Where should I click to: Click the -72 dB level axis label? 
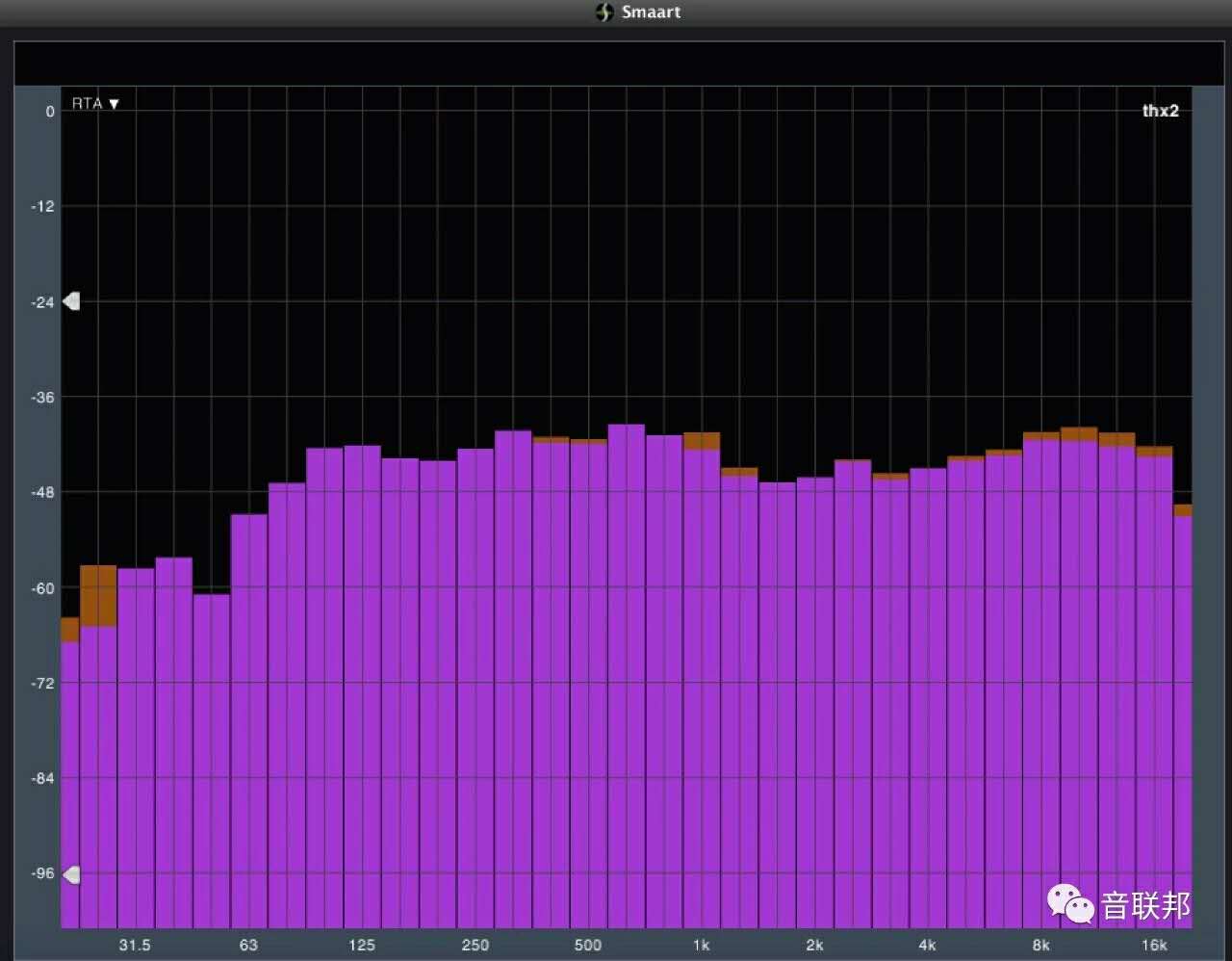pyautogui.click(x=43, y=683)
